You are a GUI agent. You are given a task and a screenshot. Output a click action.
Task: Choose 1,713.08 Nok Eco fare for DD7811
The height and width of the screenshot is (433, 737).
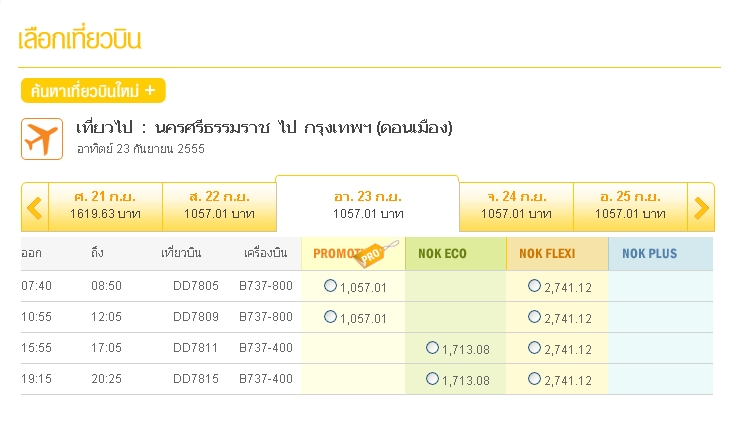pos(432,348)
